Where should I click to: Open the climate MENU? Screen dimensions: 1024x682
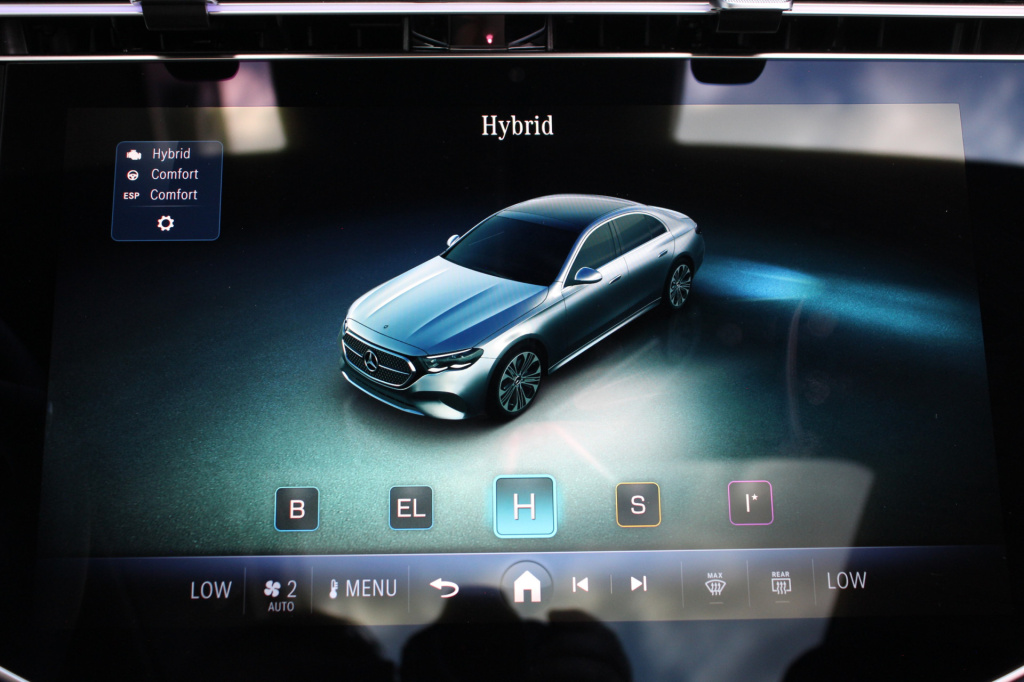coord(362,589)
